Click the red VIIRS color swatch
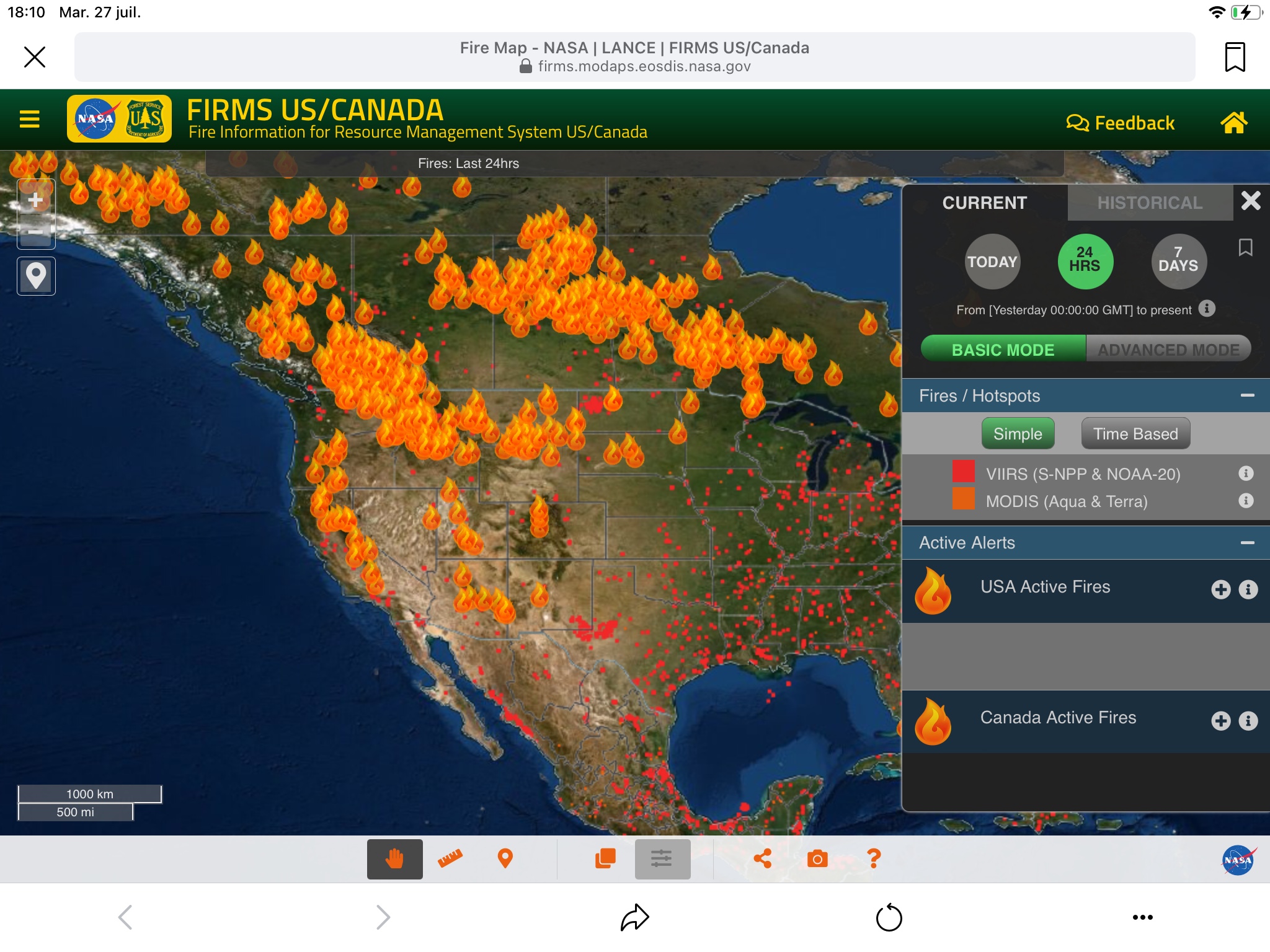This screenshot has height=952, width=1270. coord(963,471)
